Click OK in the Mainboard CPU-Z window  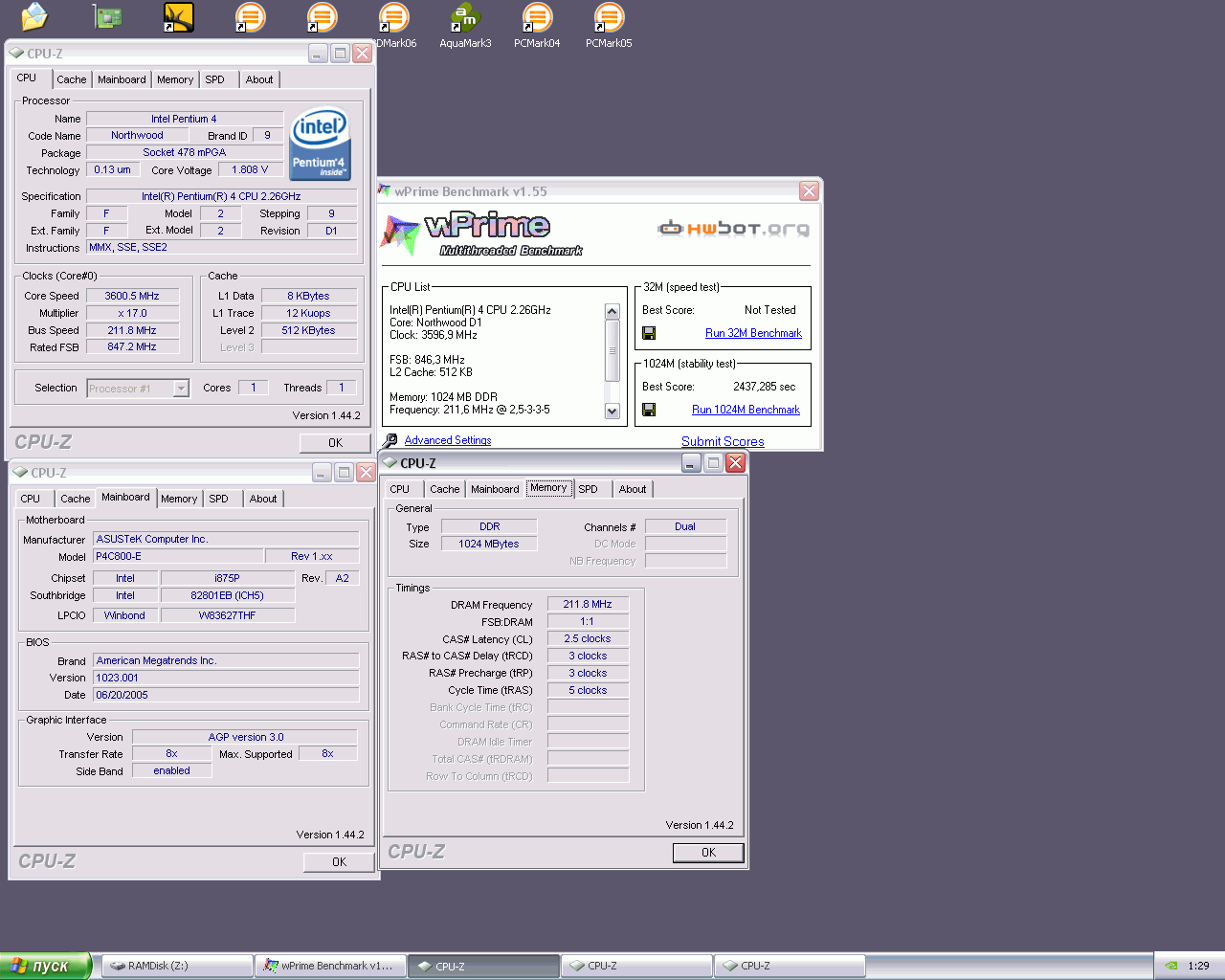(339, 862)
